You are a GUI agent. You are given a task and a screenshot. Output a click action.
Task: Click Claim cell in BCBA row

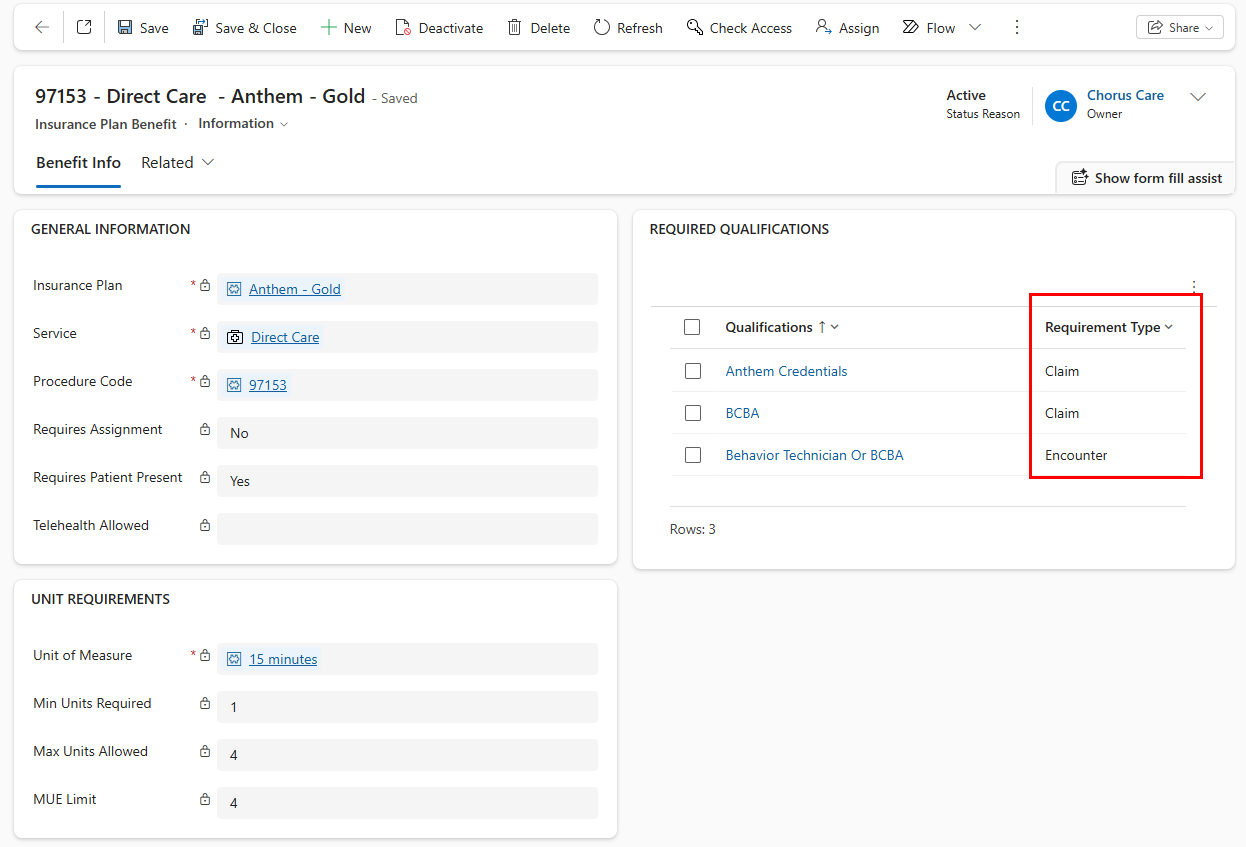pos(1062,413)
